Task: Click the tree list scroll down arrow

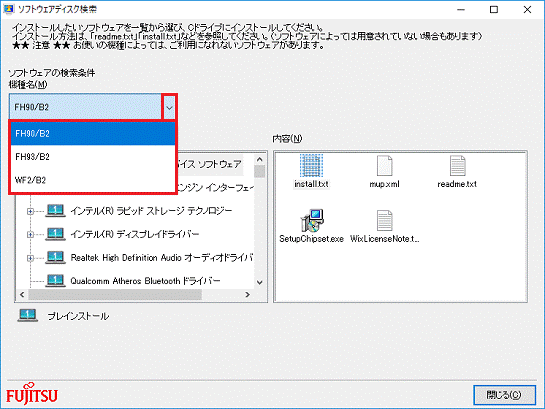Action: click(x=260, y=283)
